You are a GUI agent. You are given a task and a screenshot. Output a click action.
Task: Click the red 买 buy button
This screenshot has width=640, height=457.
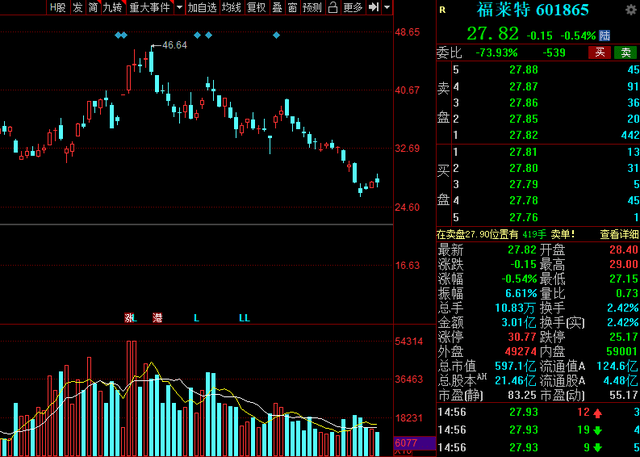(x=600, y=52)
